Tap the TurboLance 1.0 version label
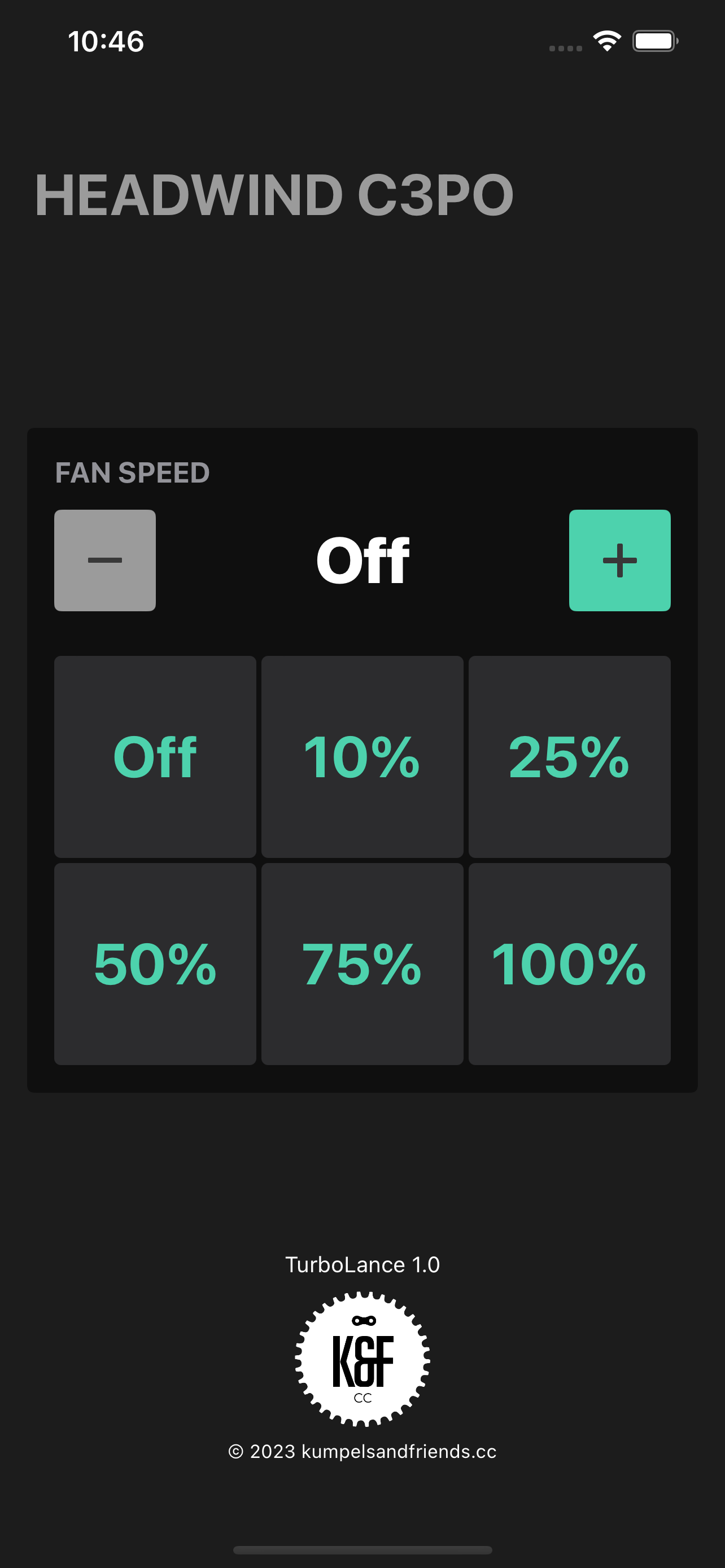This screenshot has height=1568, width=725. pos(363,1264)
